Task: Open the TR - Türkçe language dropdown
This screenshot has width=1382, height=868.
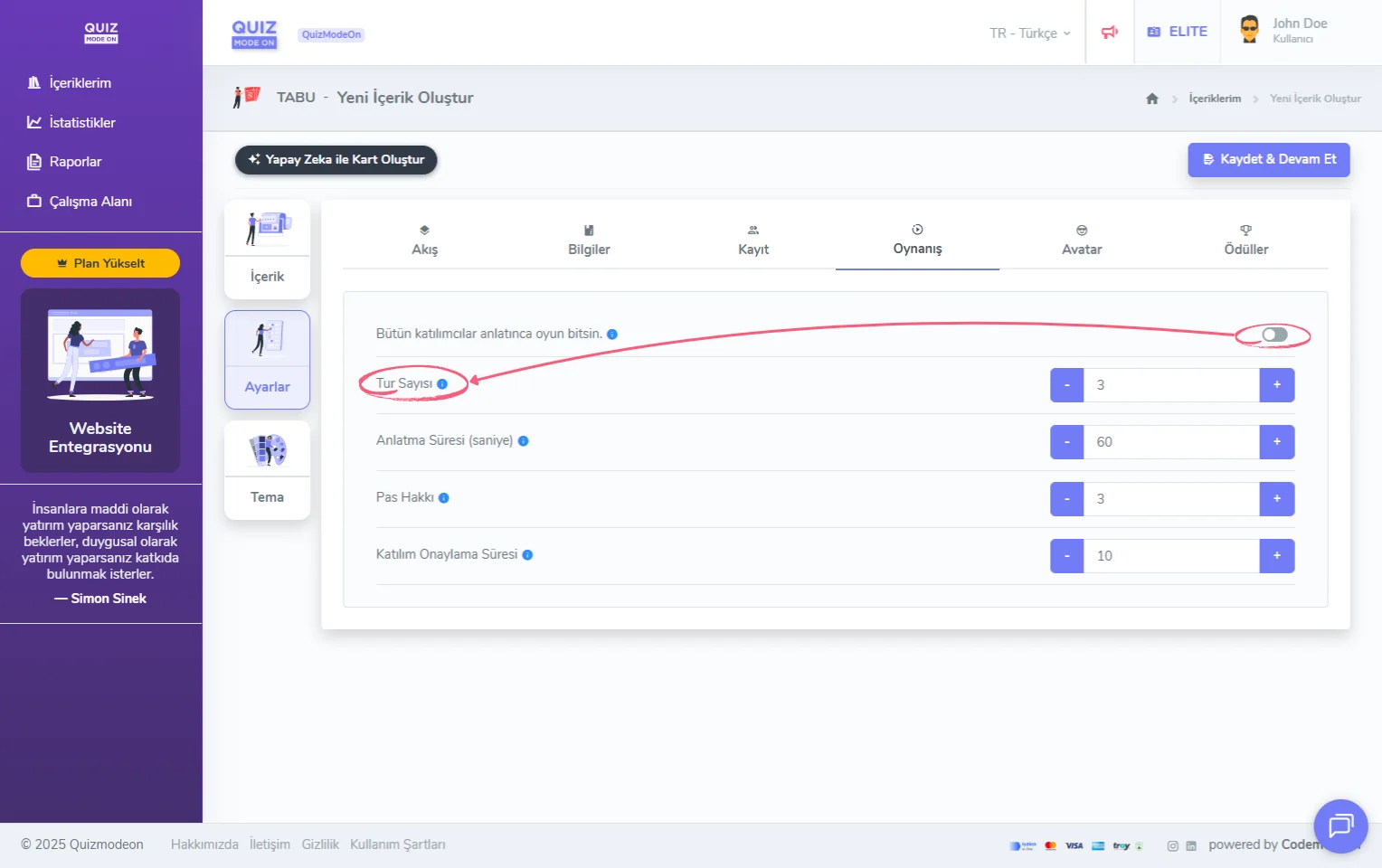Action: click(1029, 33)
